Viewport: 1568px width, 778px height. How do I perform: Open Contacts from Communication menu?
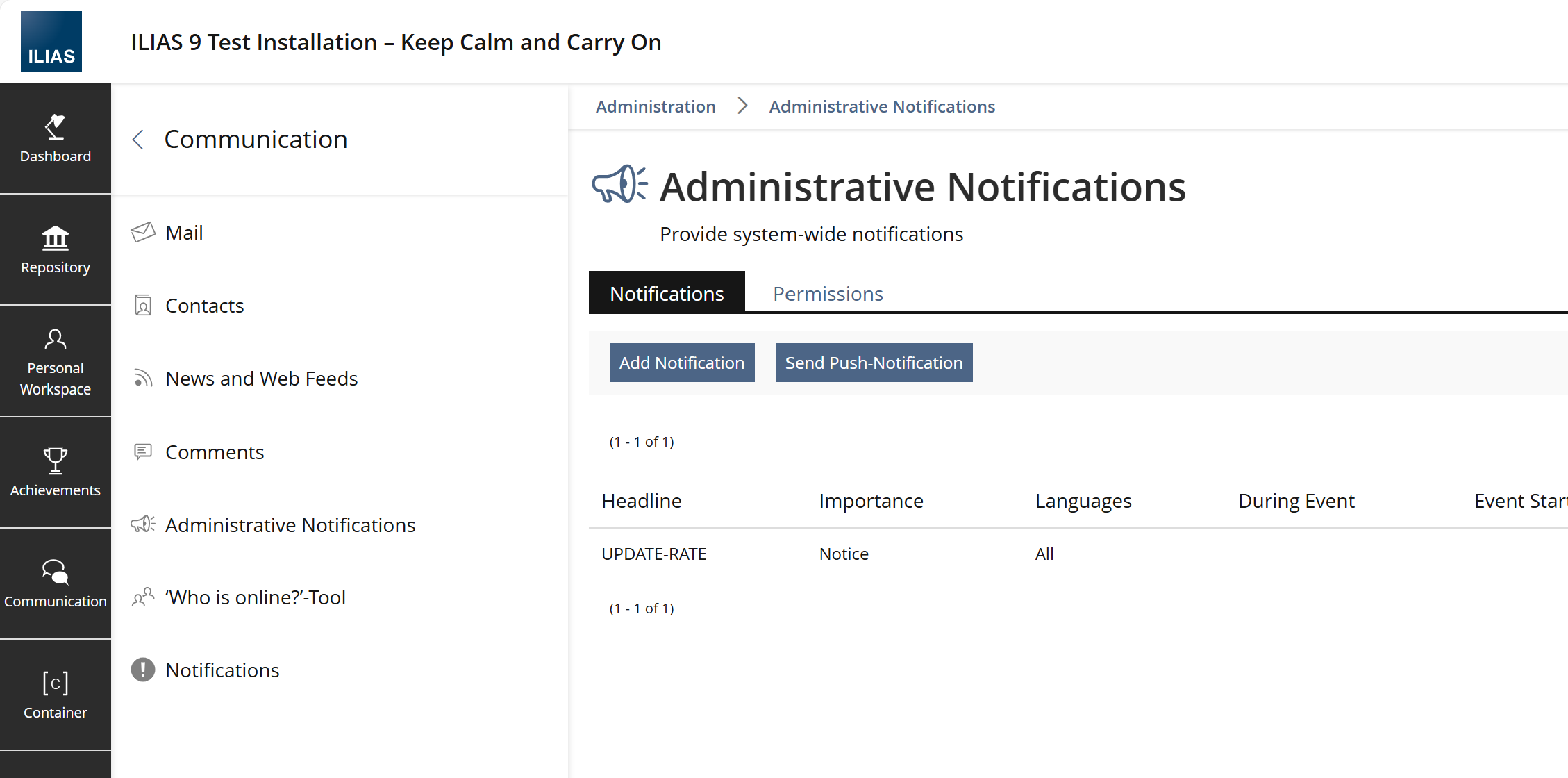tap(204, 306)
